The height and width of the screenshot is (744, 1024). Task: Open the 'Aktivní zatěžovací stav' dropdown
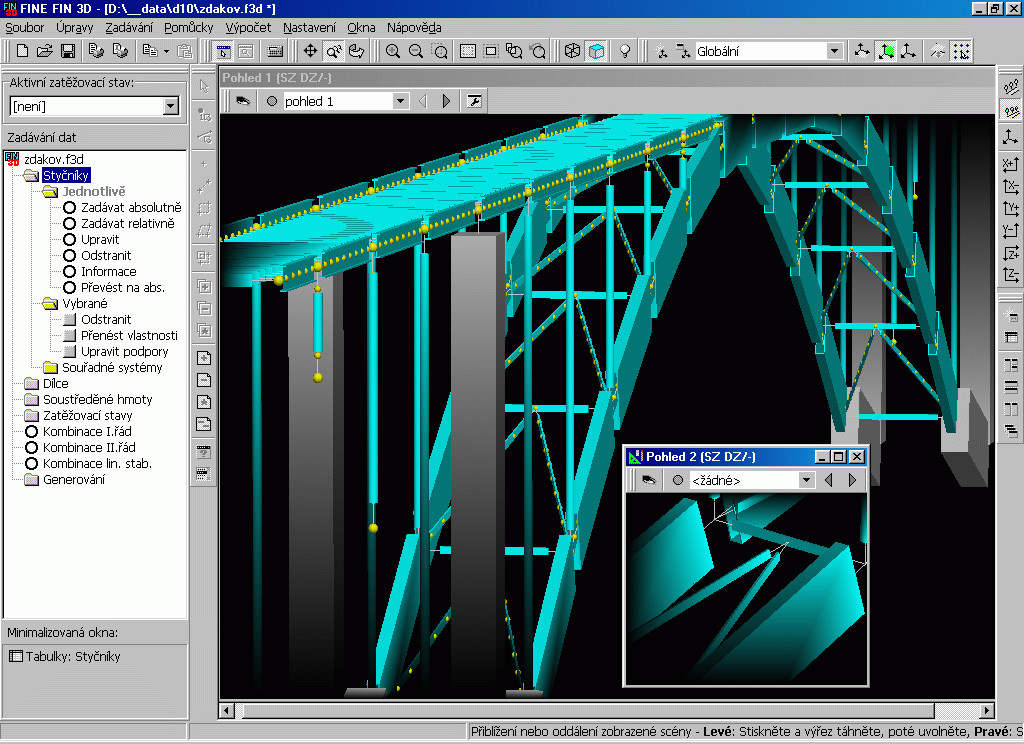pyautogui.click(x=170, y=106)
